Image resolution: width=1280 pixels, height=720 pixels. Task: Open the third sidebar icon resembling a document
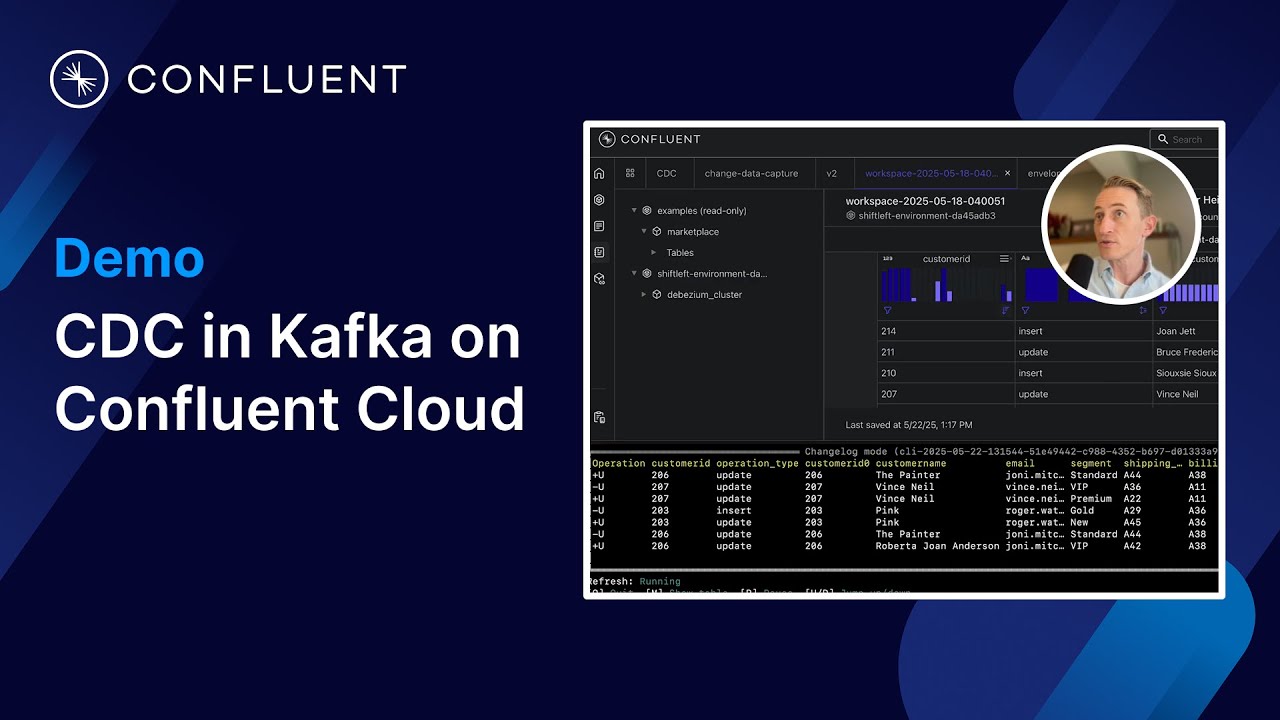(x=599, y=226)
